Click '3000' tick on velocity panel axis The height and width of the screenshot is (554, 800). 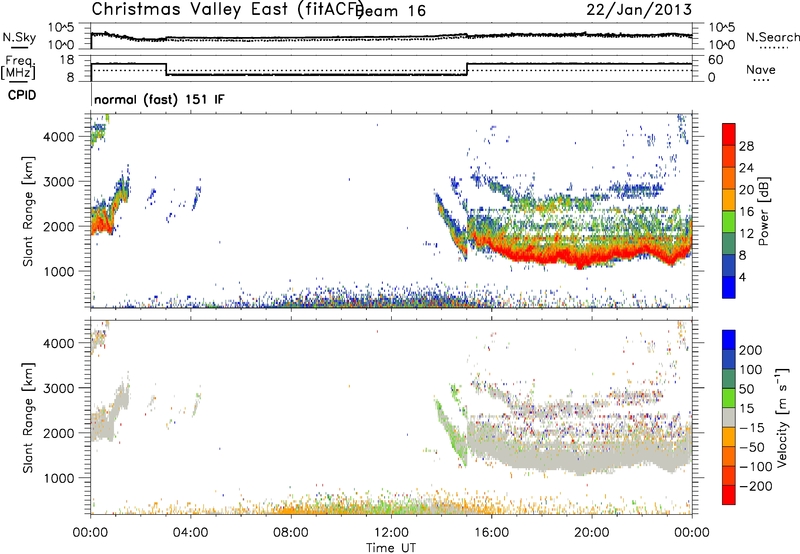[x=58, y=388]
